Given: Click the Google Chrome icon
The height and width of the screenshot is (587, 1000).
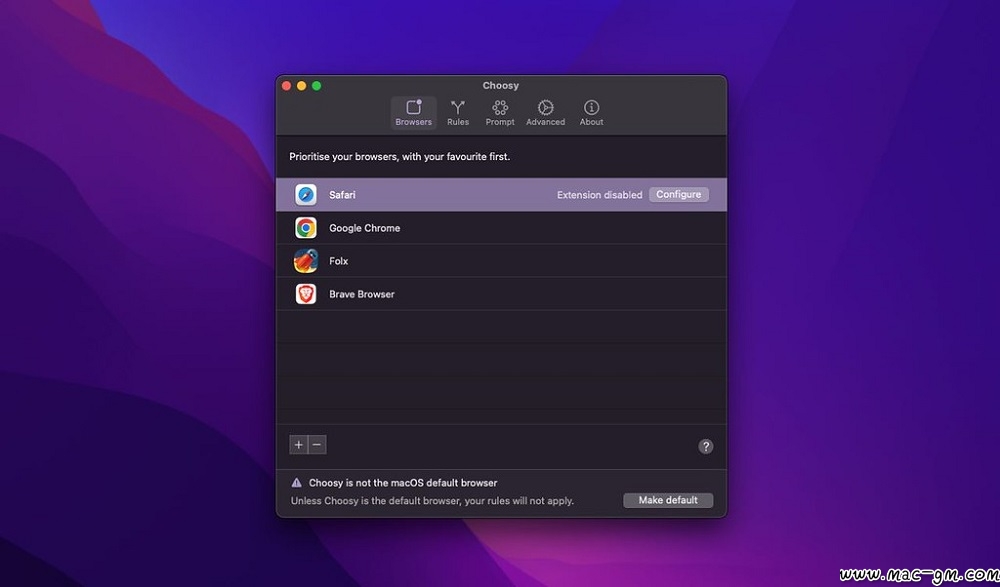Looking at the screenshot, I should (305, 228).
